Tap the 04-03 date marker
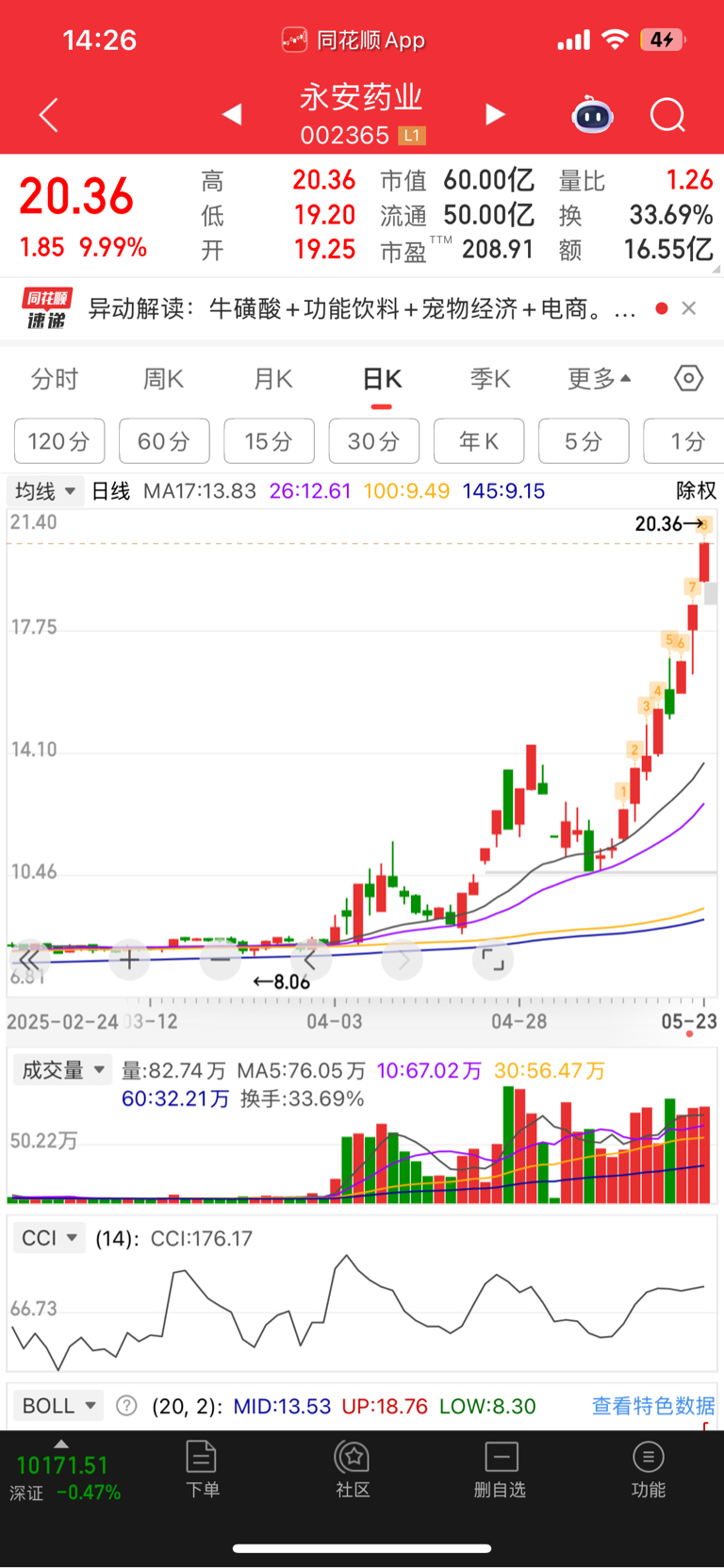Image resolution: width=724 pixels, height=1568 pixels. click(x=334, y=1021)
